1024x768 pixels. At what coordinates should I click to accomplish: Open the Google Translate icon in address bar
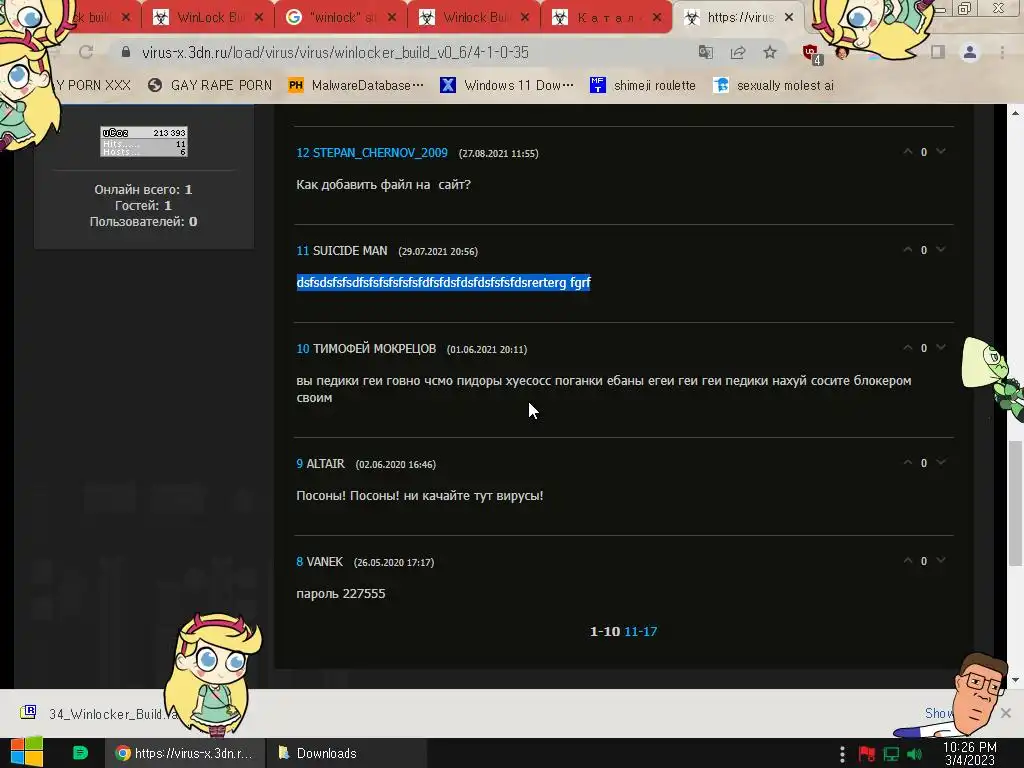pos(705,52)
